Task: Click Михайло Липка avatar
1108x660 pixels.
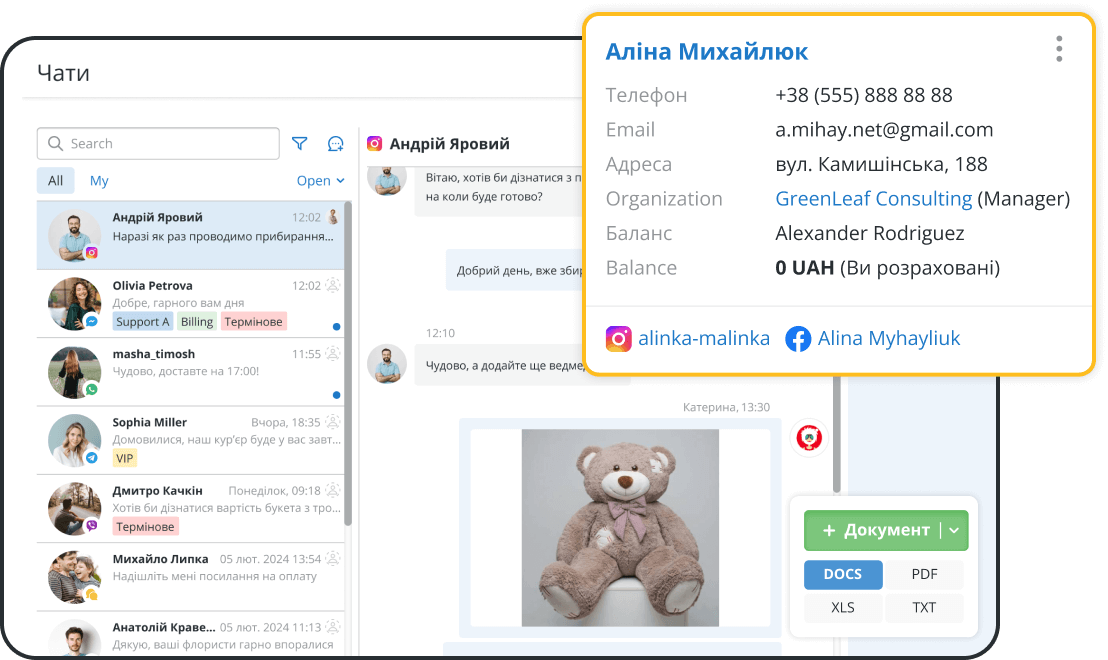Action: [74, 577]
